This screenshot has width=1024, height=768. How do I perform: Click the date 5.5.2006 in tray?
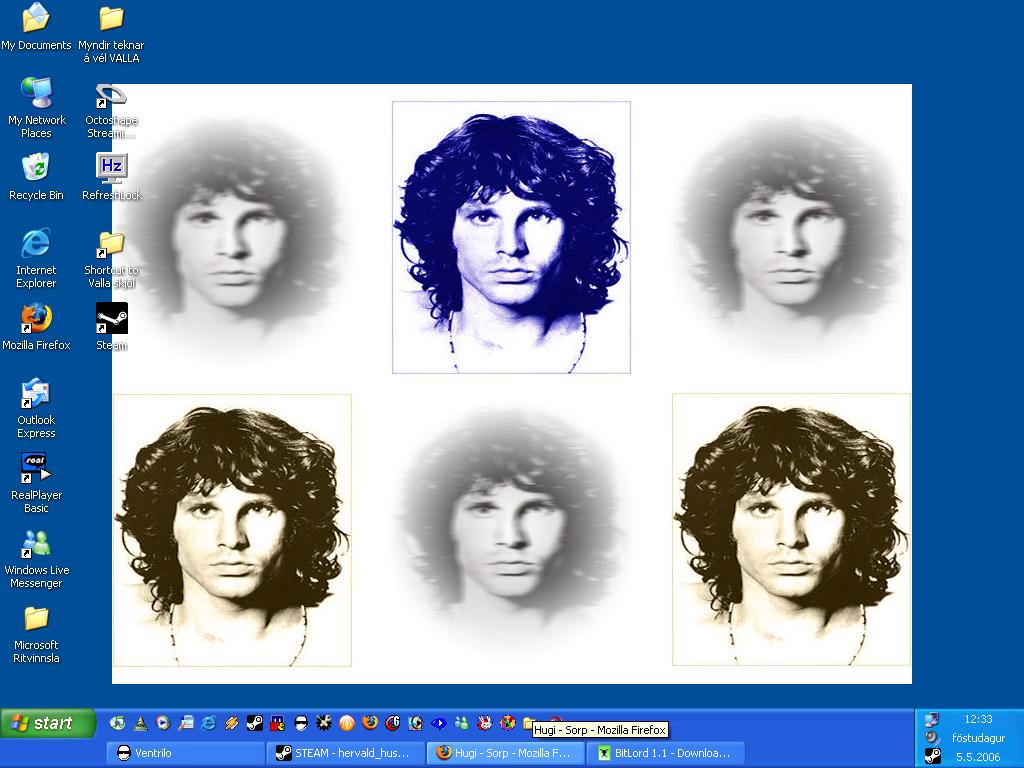[978, 757]
